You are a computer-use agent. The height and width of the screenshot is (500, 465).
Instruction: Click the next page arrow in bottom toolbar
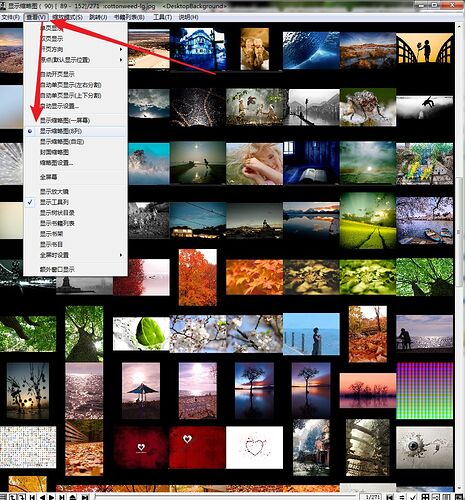coord(52,497)
